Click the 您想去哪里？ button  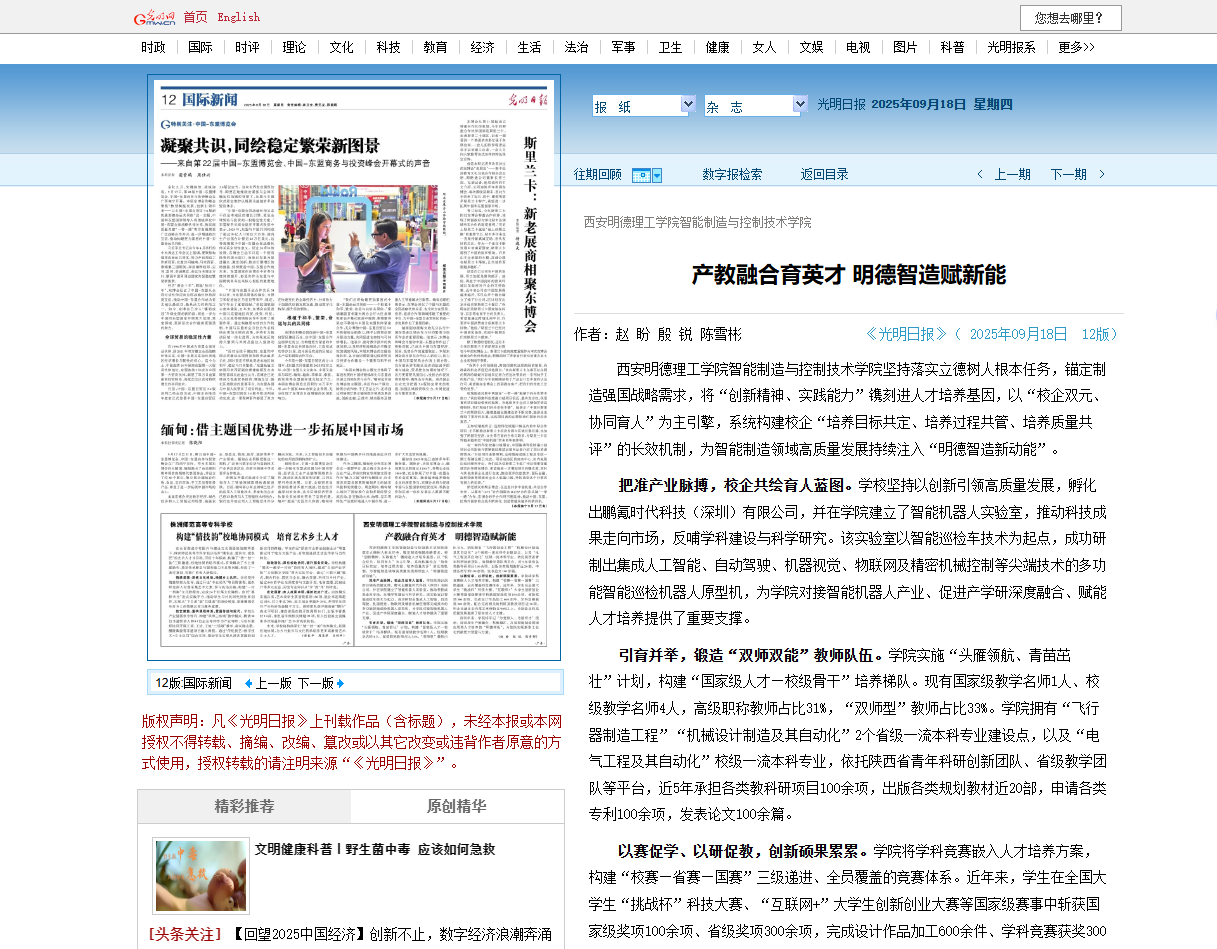1070,18
